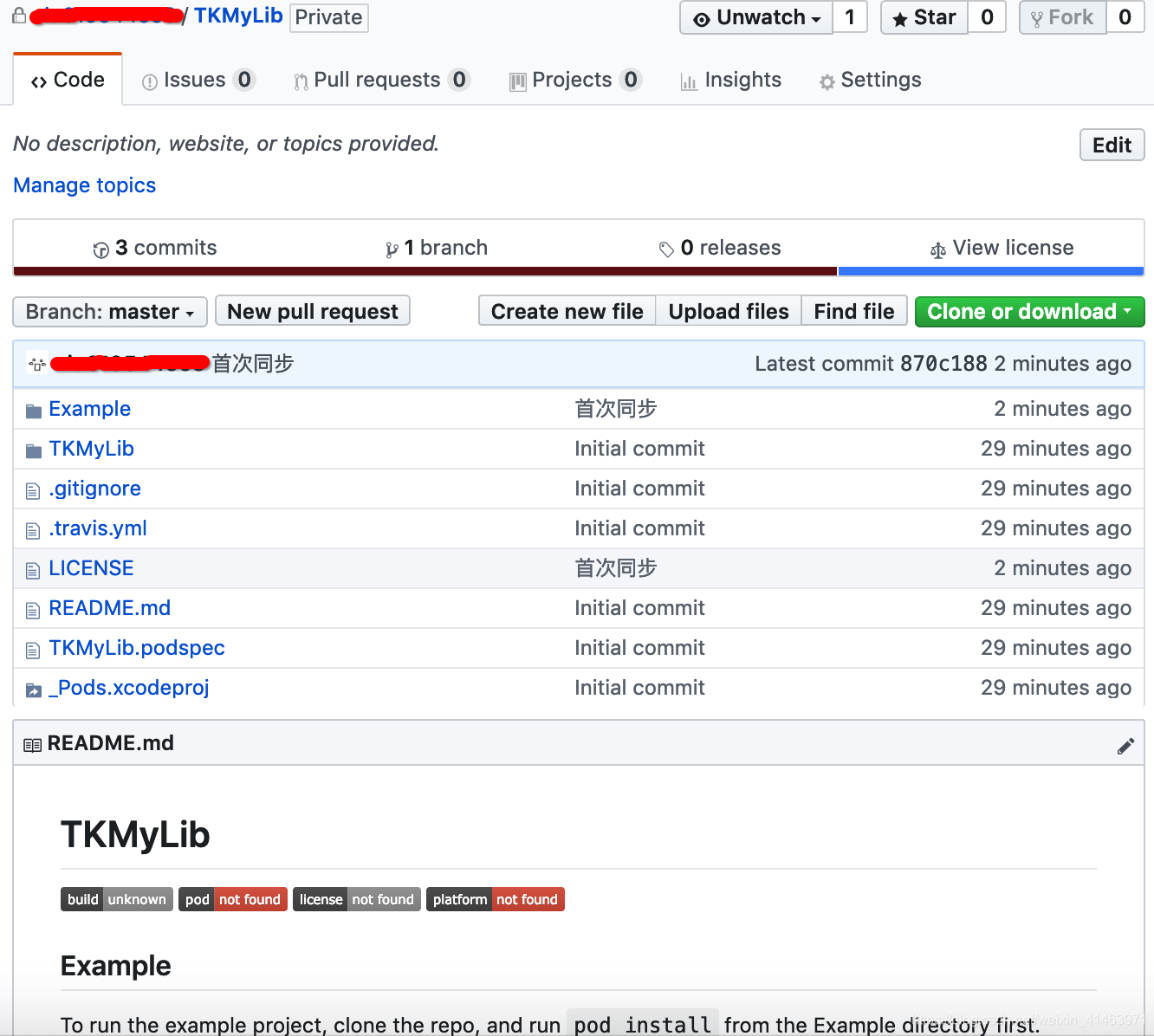The height and width of the screenshot is (1036, 1154).
Task: Click the build unknown badge
Action: pos(117,899)
